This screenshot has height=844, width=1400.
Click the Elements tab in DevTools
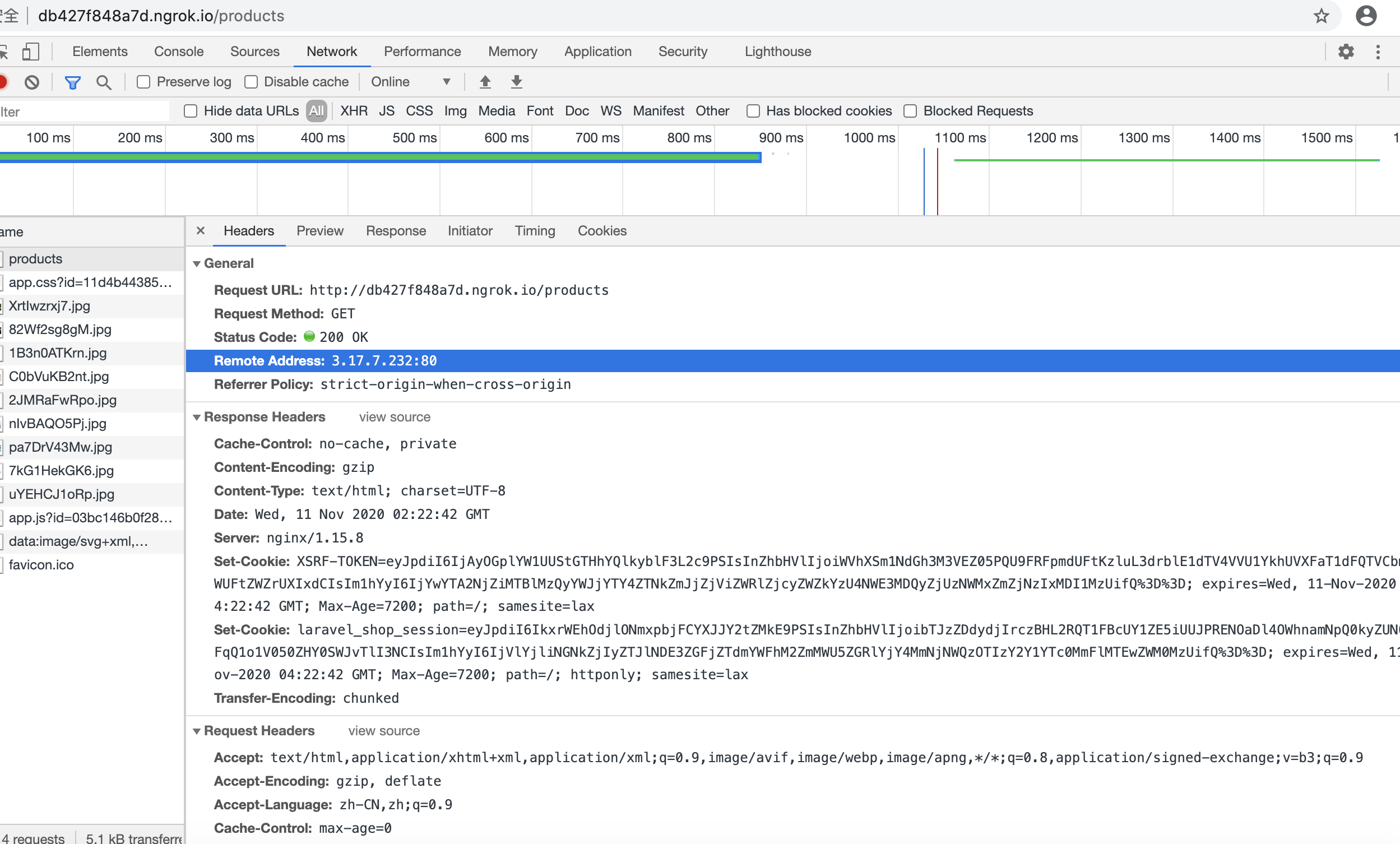(x=100, y=51)
